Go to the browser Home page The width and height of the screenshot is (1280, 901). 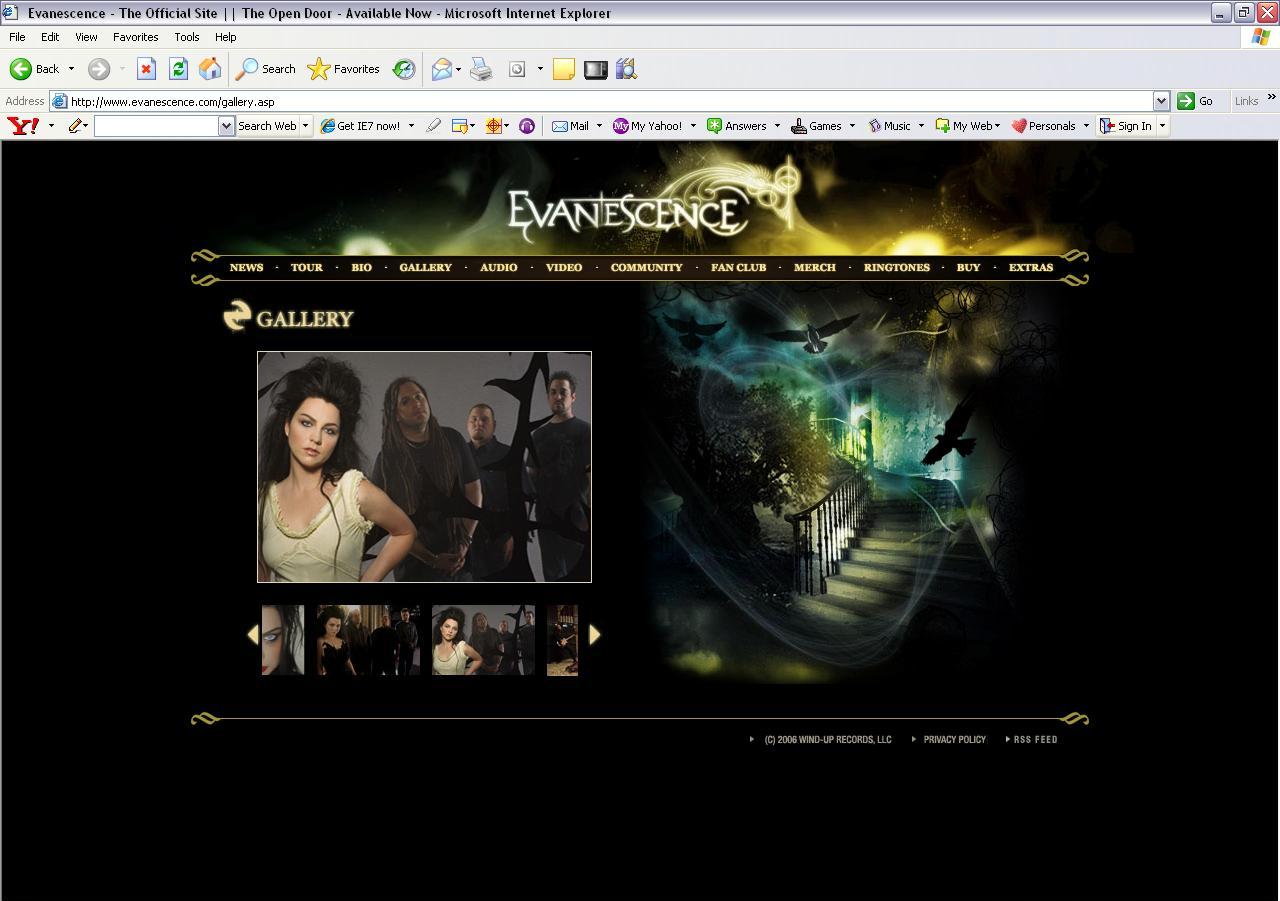(210, 69)
